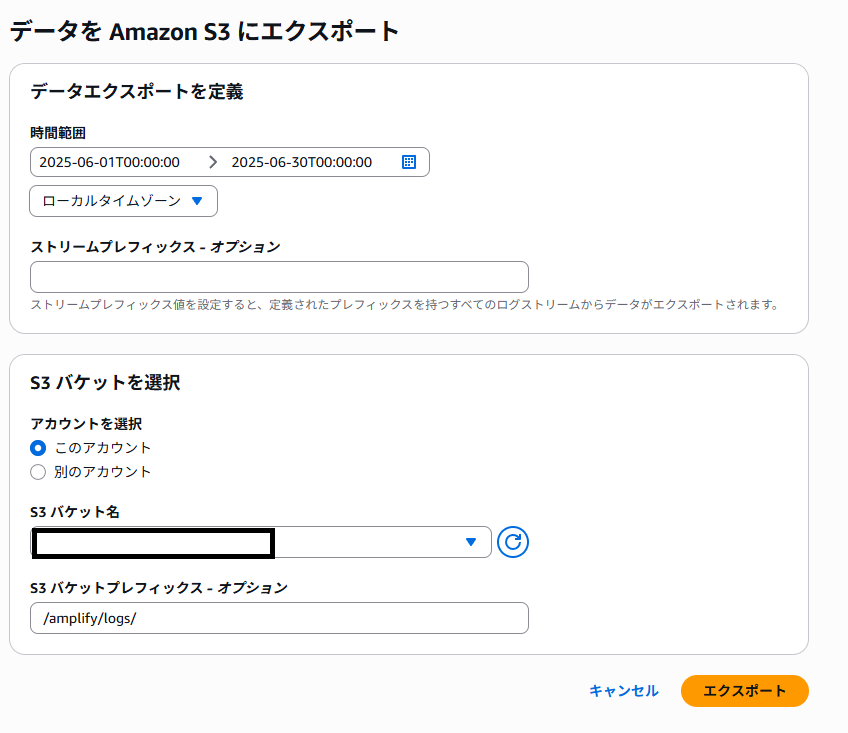The width and height of the screenshot is (848, 733).
Task: Click the キャンセル link
Action: (624, 691)
